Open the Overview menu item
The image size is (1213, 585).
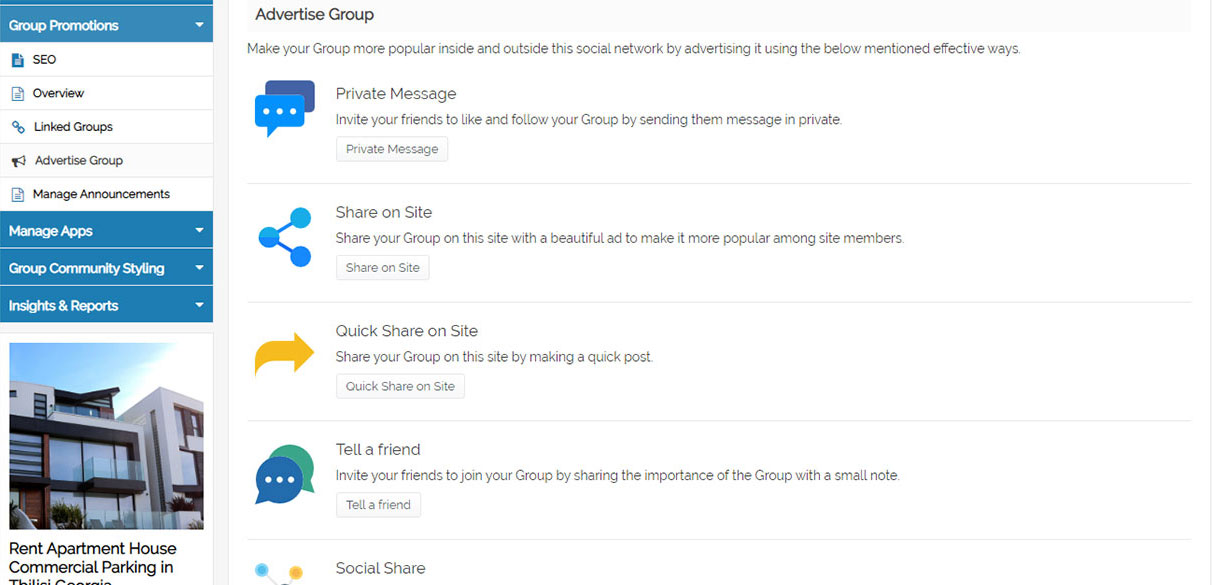click(x=58, y=93)
